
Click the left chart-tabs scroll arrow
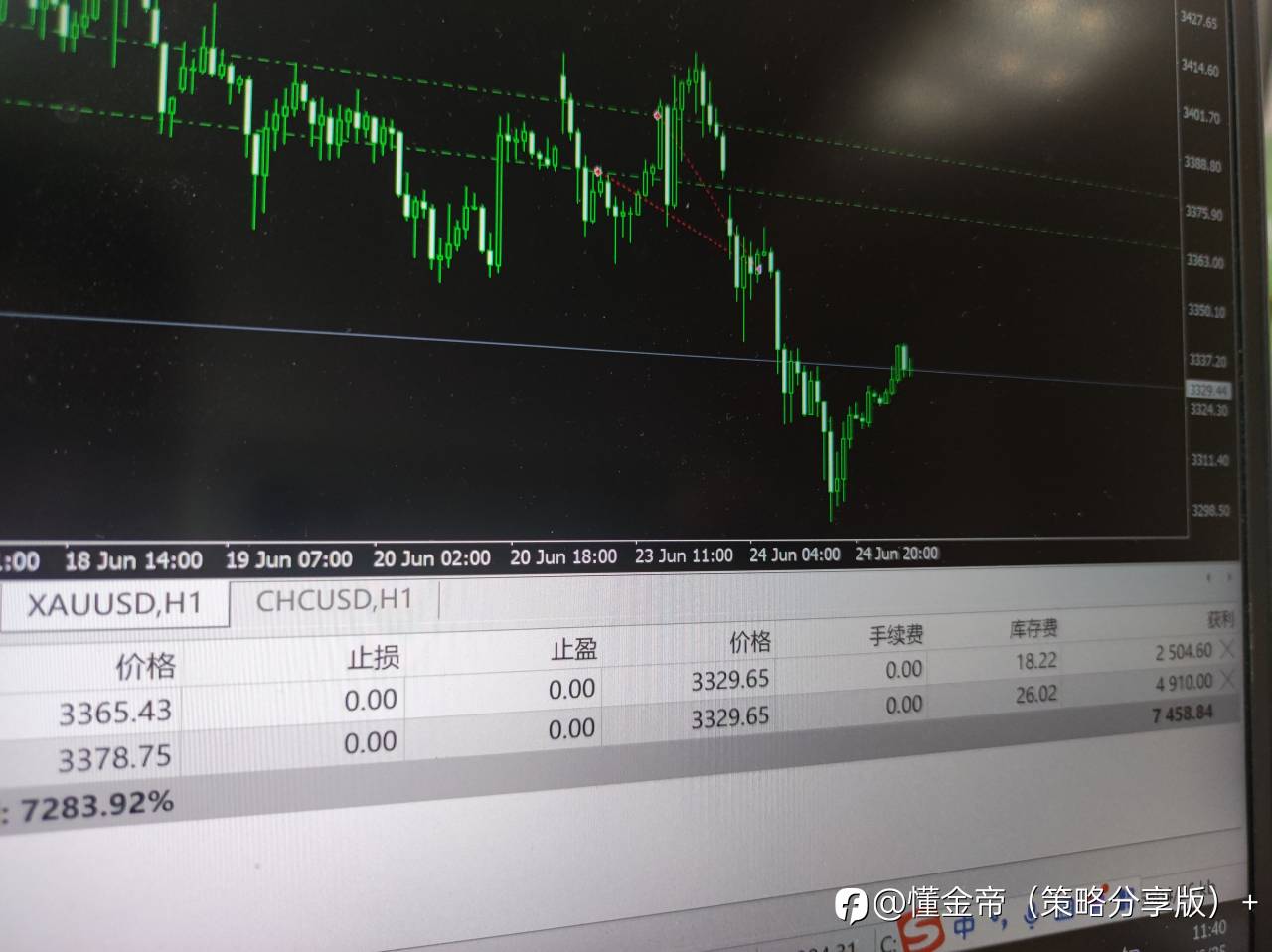point(1209,577)
